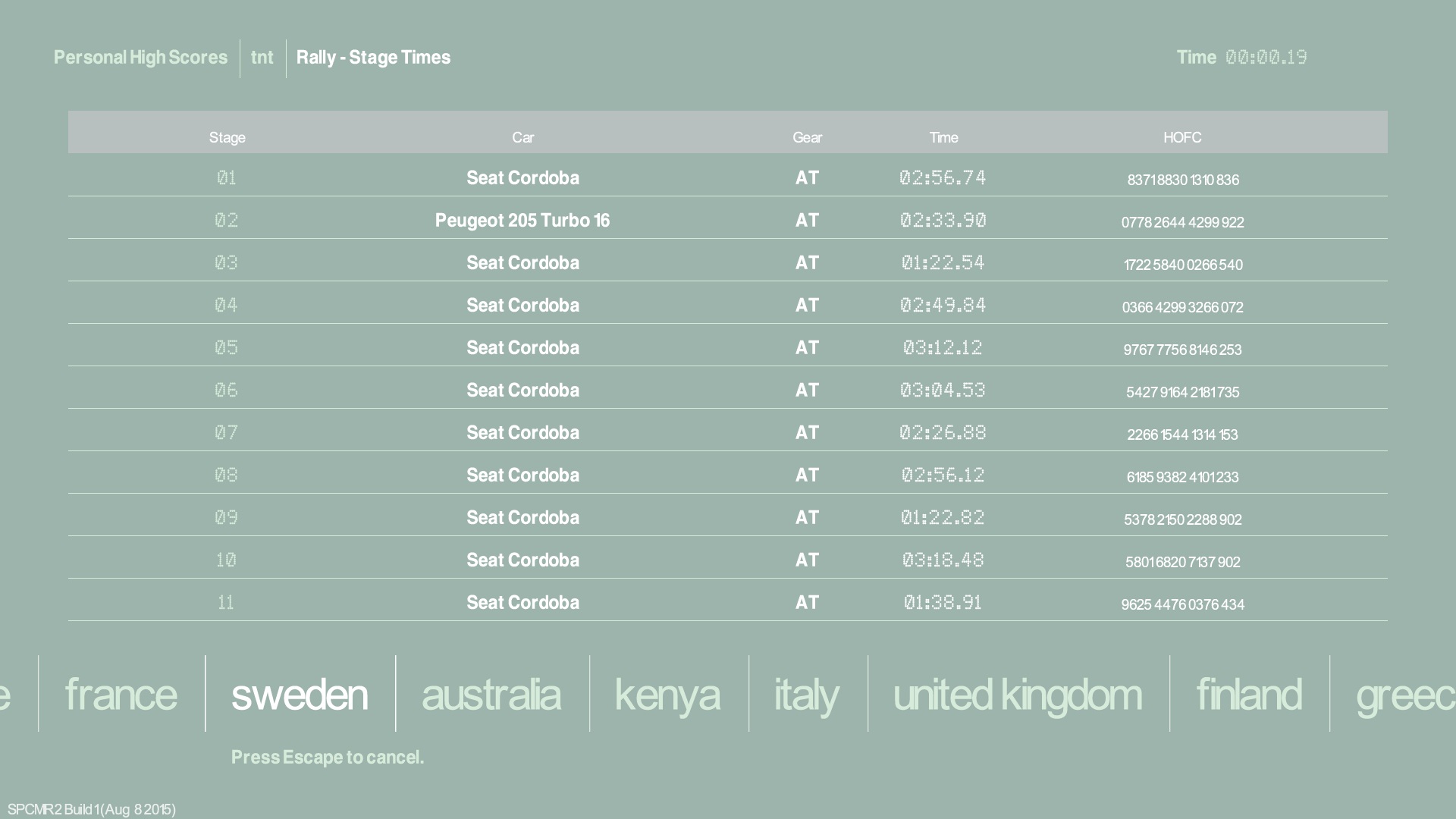Select the italy country tab
The height and width of the screenshot is (819, 1456).
click(806, 695)
